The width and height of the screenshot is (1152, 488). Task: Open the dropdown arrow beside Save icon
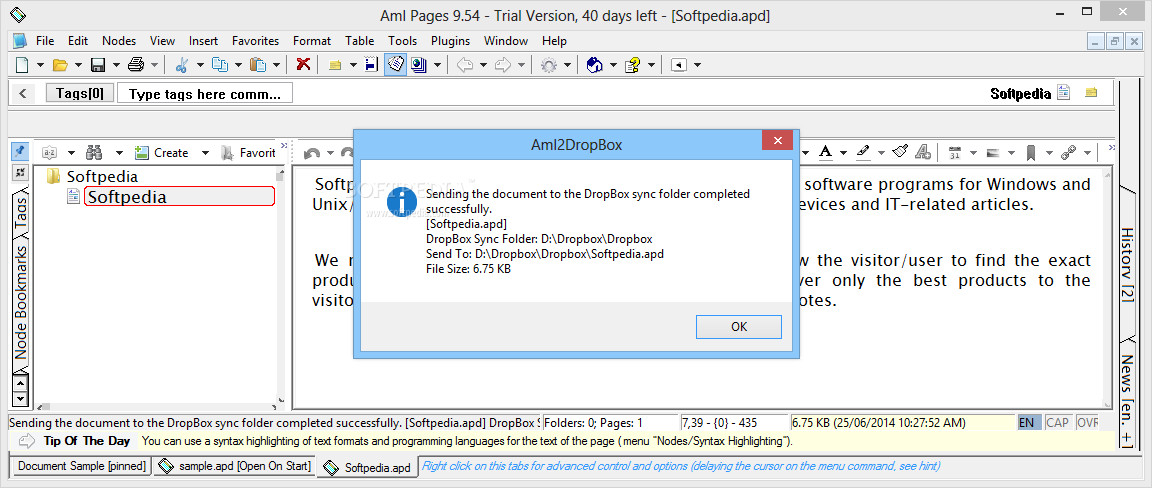point(116,65)
